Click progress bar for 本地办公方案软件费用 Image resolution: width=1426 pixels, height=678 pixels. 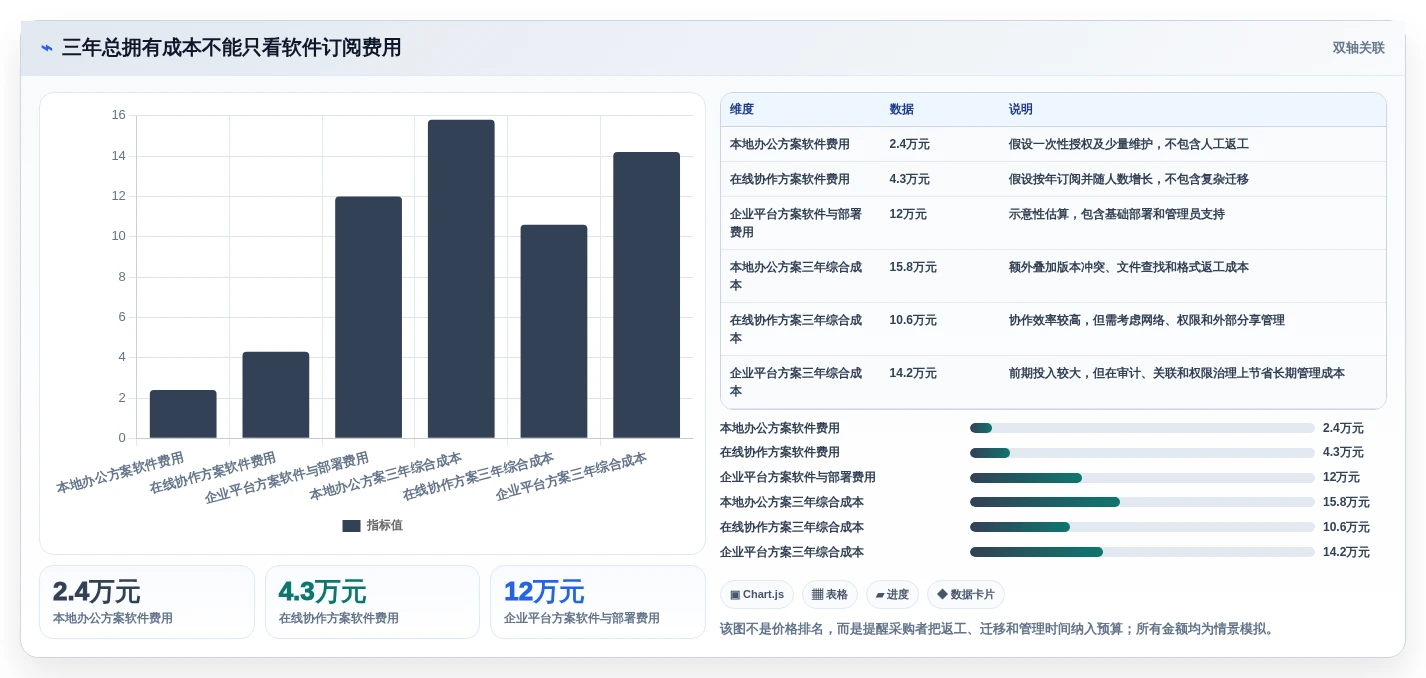coord(1142,428)
